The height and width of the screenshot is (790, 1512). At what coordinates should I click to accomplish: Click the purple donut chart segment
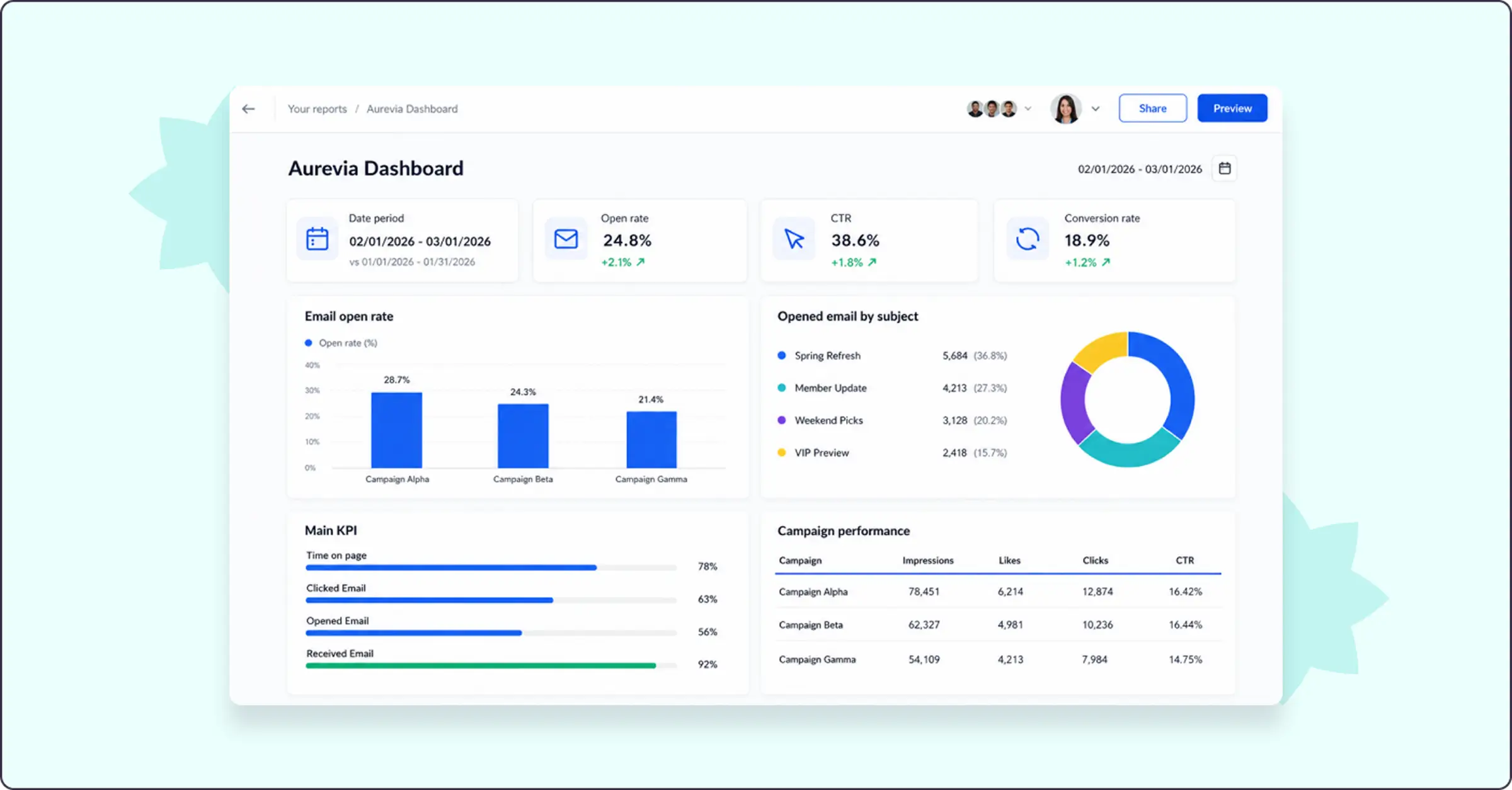click(1075, 403)
